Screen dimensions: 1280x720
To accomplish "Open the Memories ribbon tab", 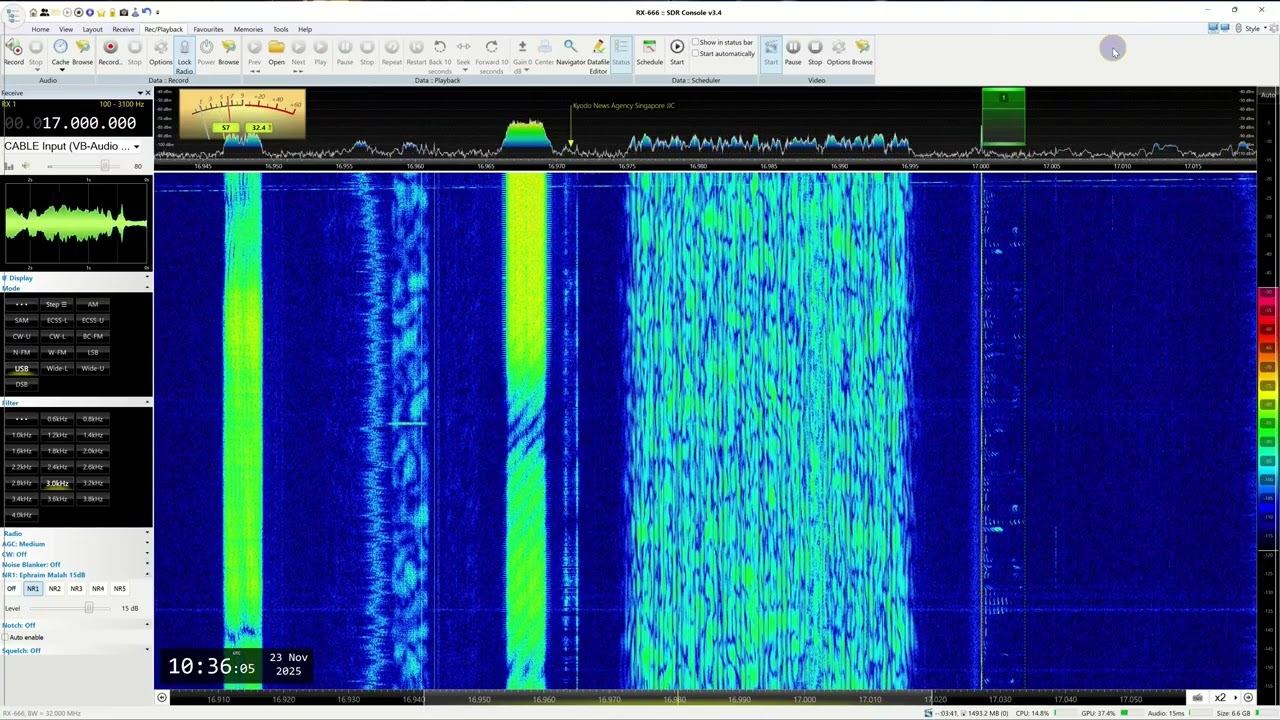I will (x=248, y=29).
